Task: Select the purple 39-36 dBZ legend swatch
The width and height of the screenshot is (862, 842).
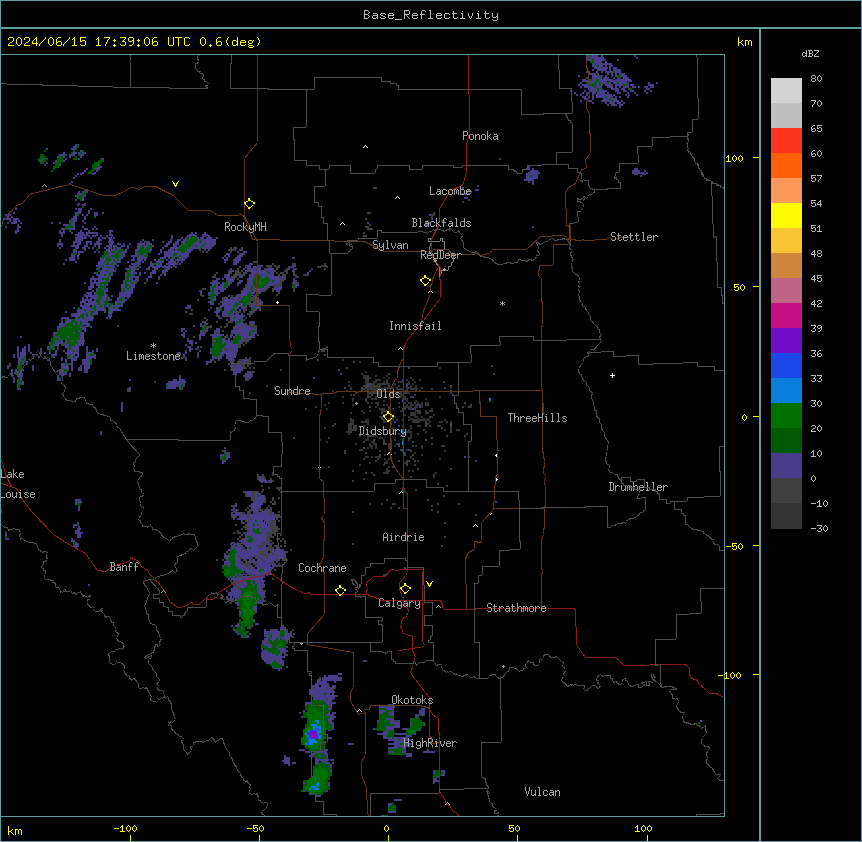Action: point(786,340)
